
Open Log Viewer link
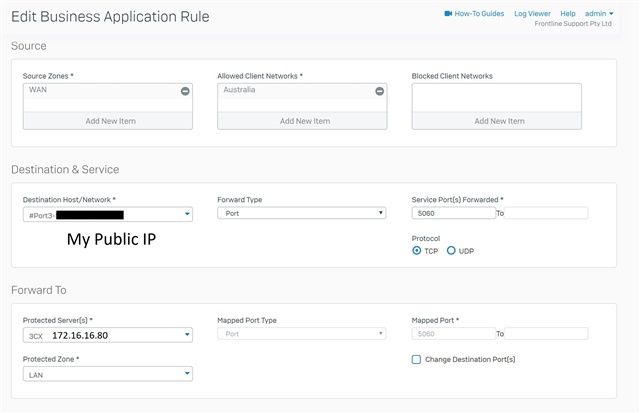(532, 13)
